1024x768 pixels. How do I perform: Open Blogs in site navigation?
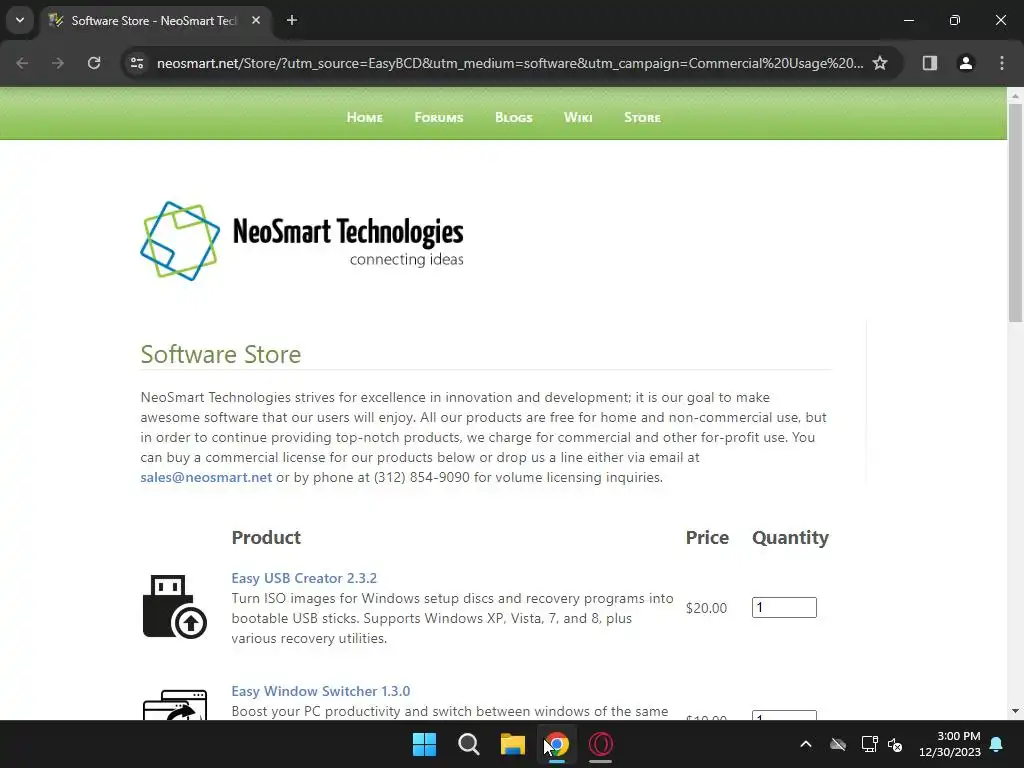513,118
